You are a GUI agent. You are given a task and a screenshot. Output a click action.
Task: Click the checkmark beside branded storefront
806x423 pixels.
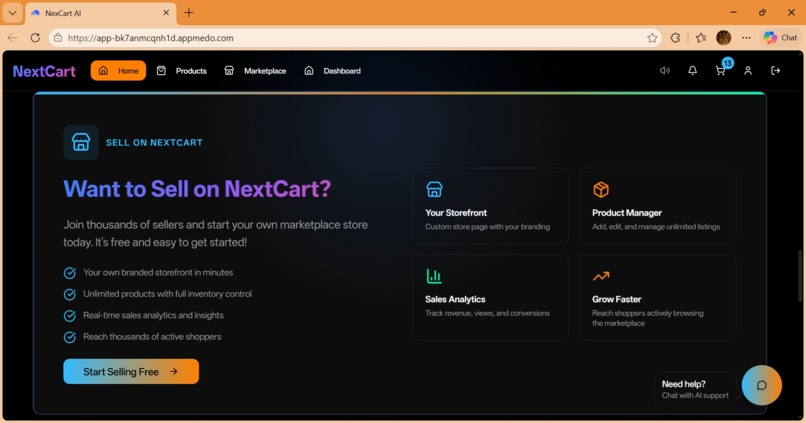click(x=69, y=273)
